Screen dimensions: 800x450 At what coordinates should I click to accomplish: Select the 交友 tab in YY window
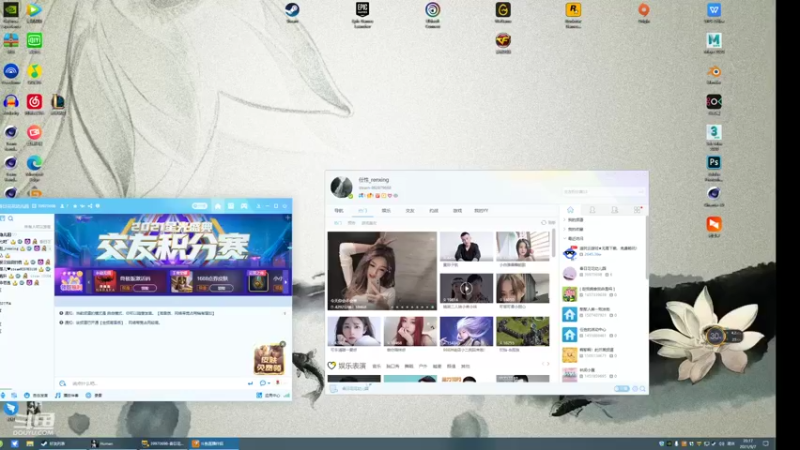pyautogui.click(x=410, y=211)
